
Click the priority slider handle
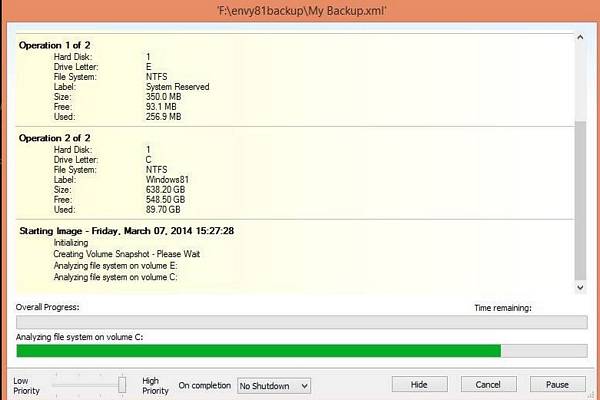(122, 384)
